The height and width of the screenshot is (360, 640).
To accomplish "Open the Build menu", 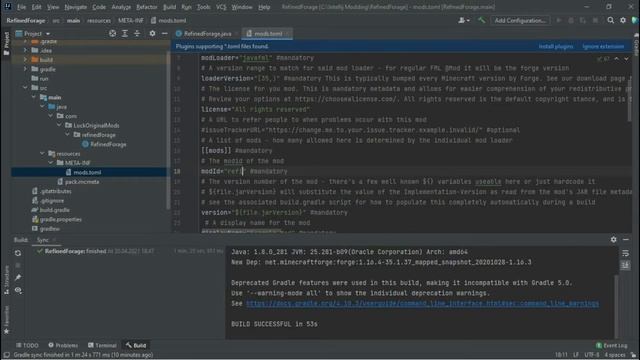I will coord(169,7).
